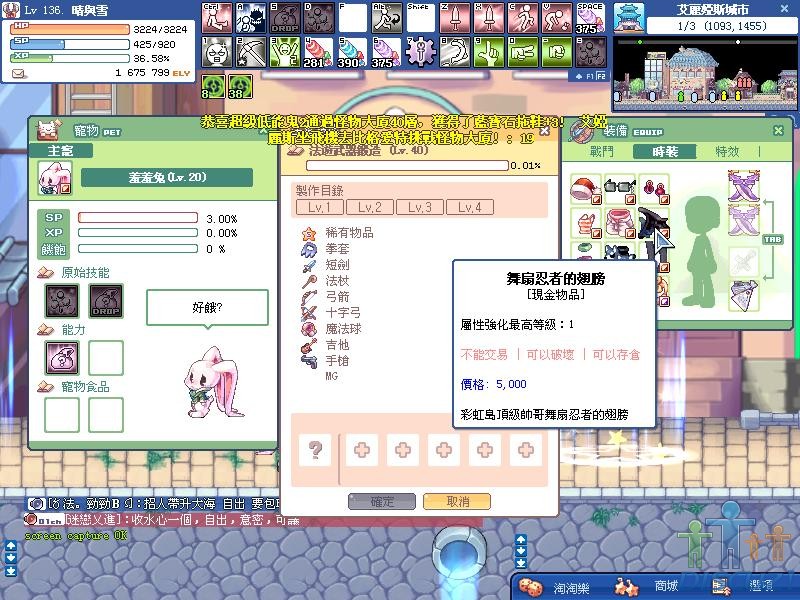This screenshot has height=600, width=800.
Task: Expand the 魔法球 crafting category
Action: point(343,328)
